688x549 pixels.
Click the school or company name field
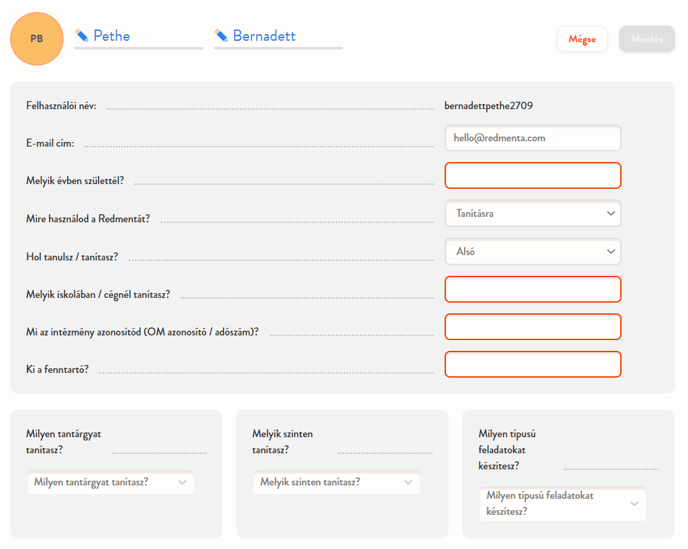pyautogui.click(x=532, y=290)
